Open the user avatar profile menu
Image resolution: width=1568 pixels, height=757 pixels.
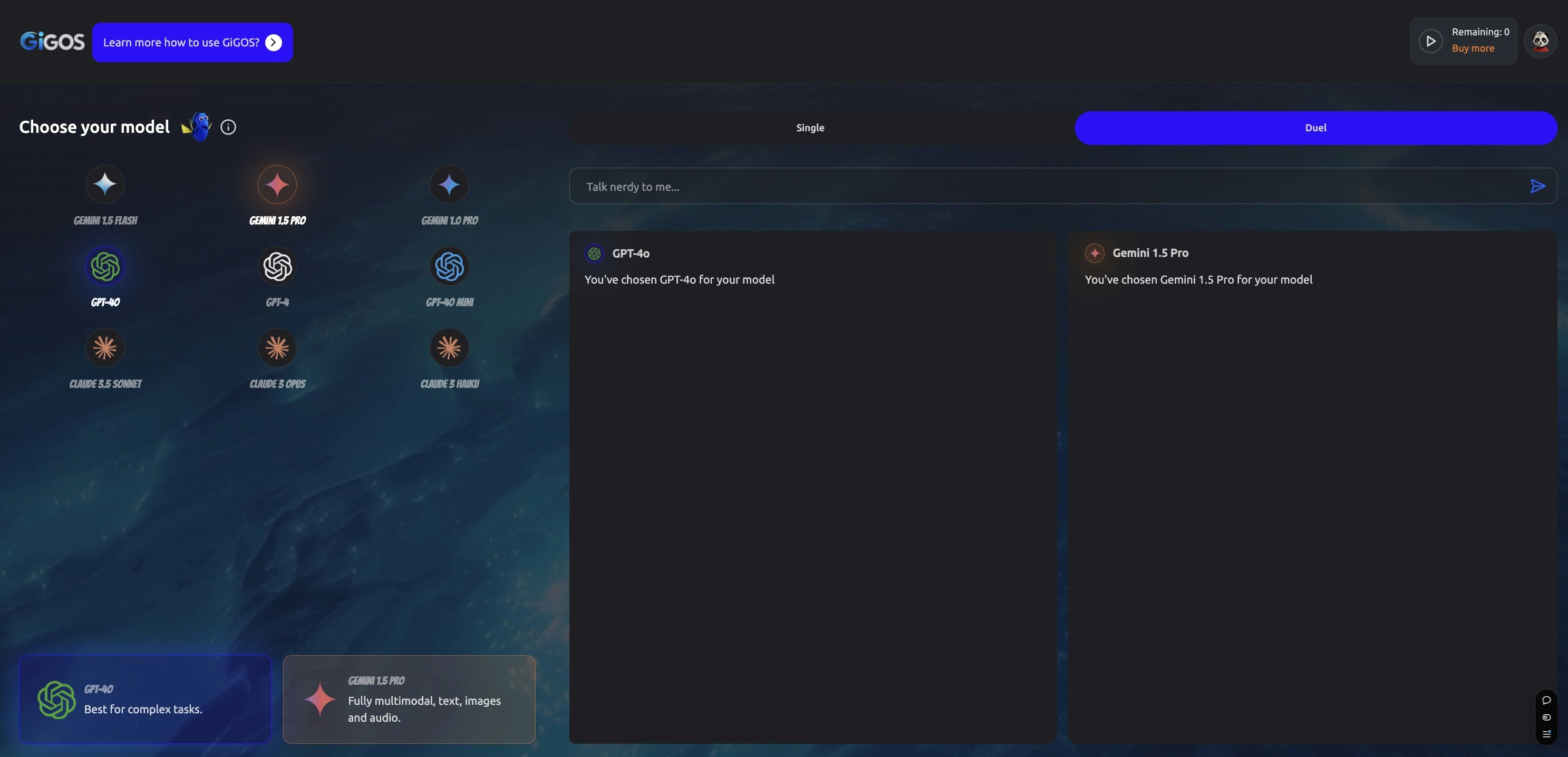click(1540, 41)
